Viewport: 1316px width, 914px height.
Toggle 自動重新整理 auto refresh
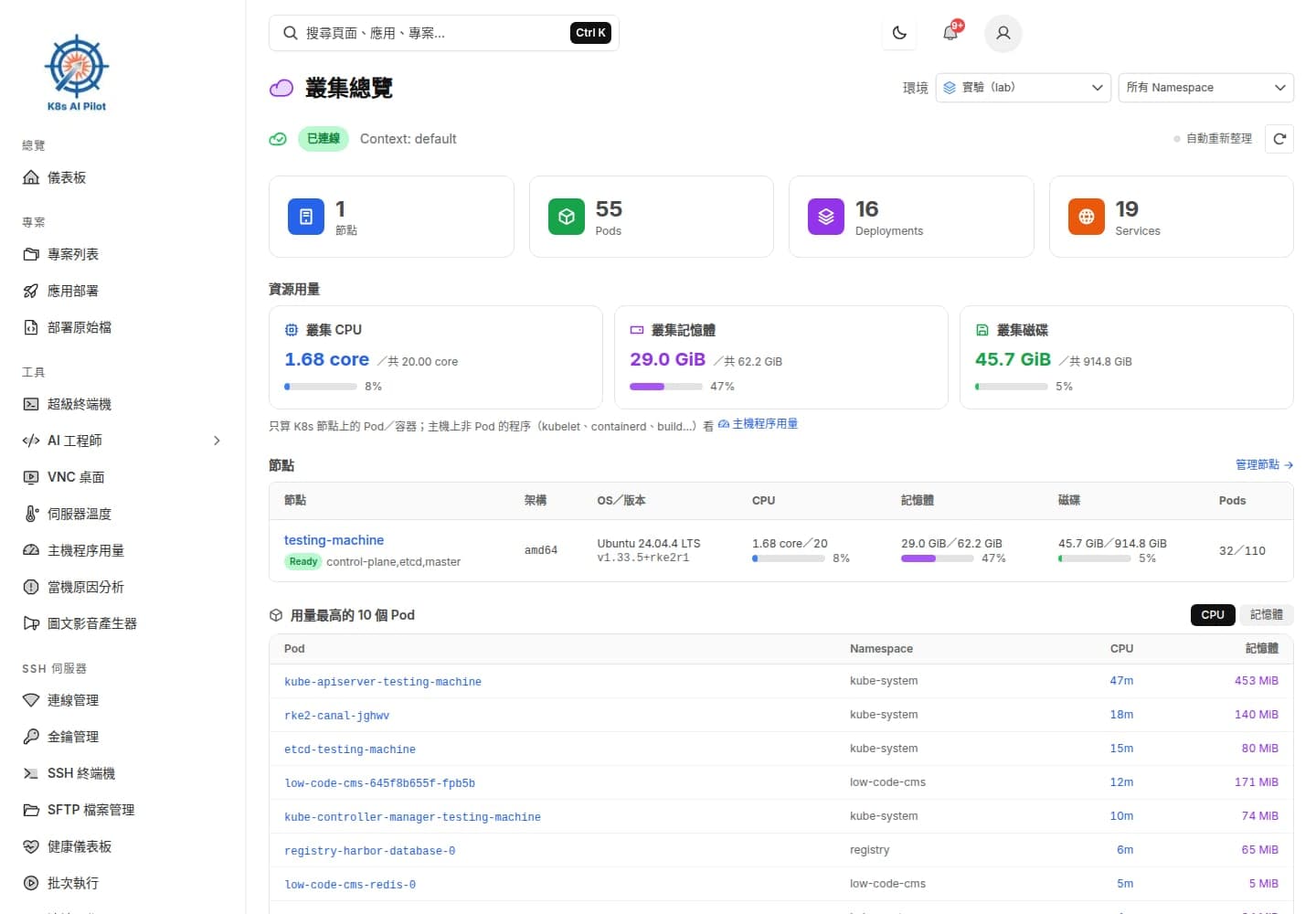coord(1213,139)
